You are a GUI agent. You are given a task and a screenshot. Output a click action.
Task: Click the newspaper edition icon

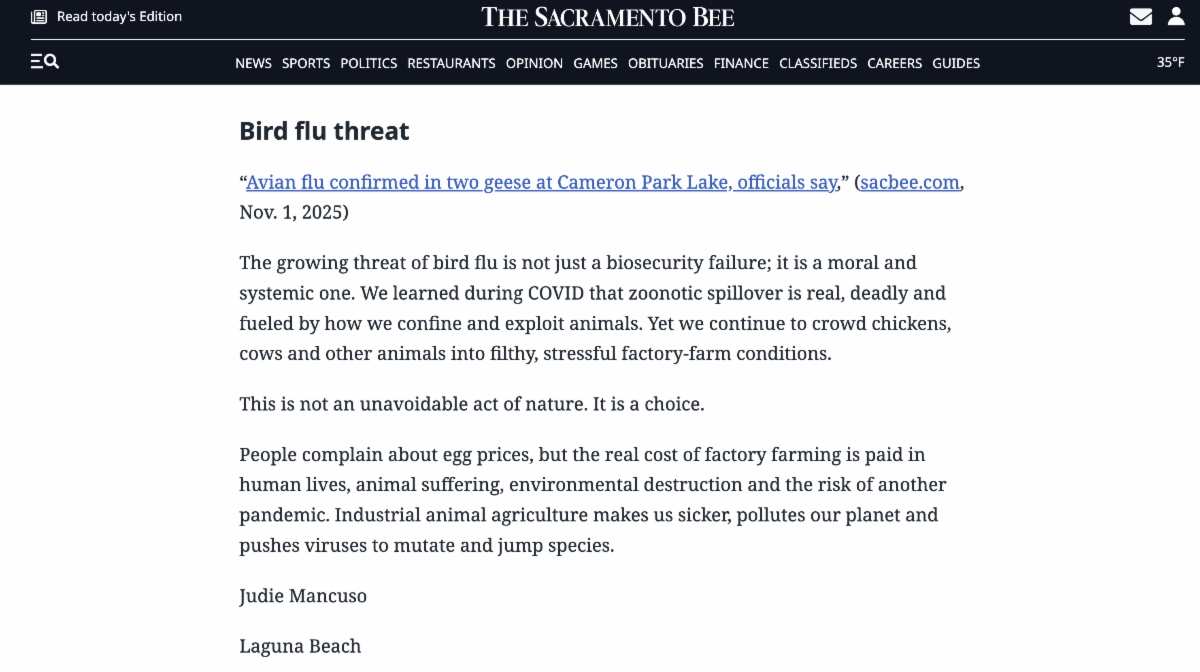[39, 17]
